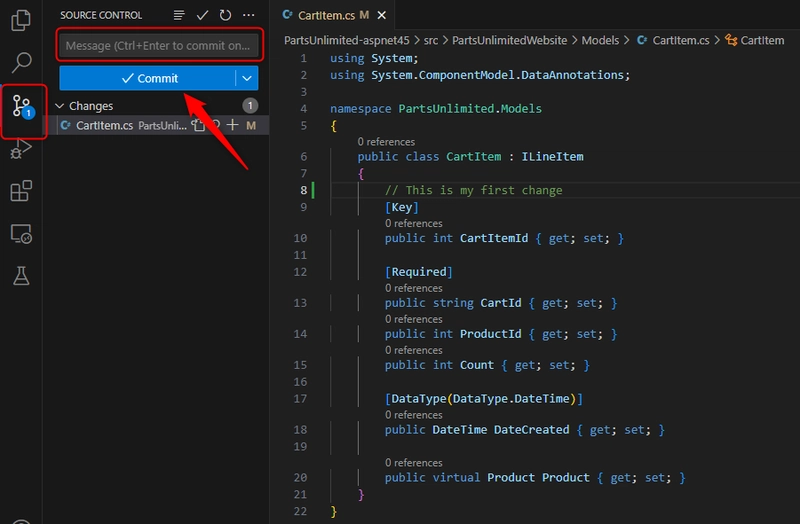Viewport: 800px width, 524px height.
Task: Click line number 6 in the gutter
Action: pyautogui.click(x=304, y=157)
